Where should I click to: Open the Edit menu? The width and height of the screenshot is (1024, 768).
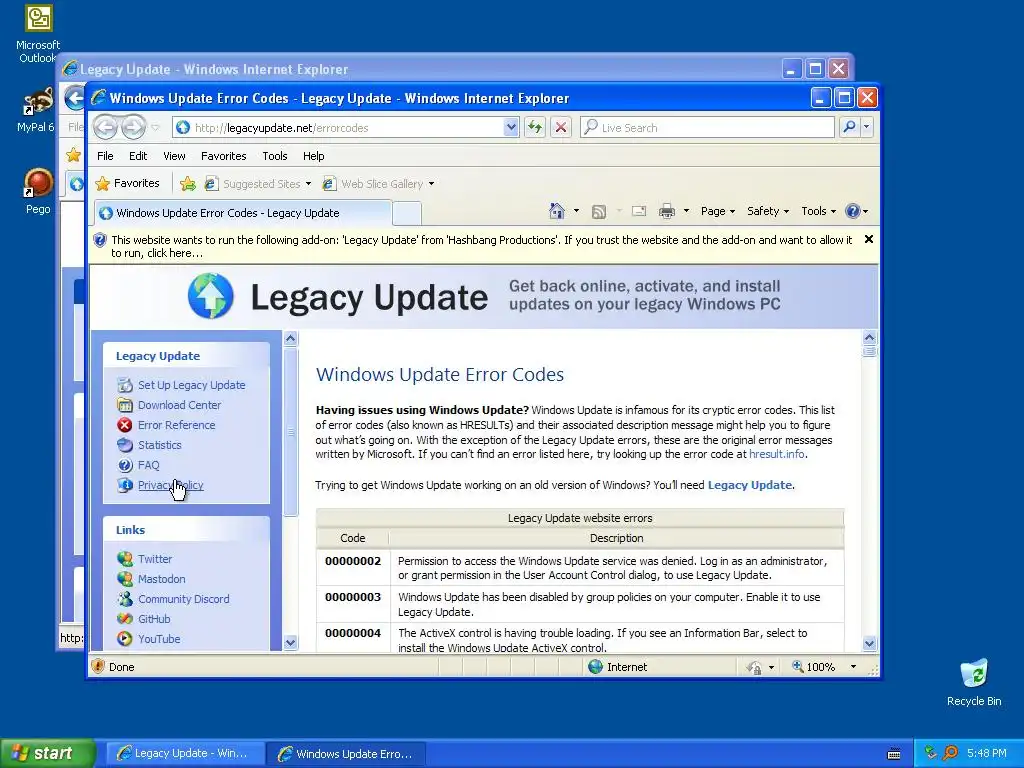pyautogui.click(x=138, y=156)
